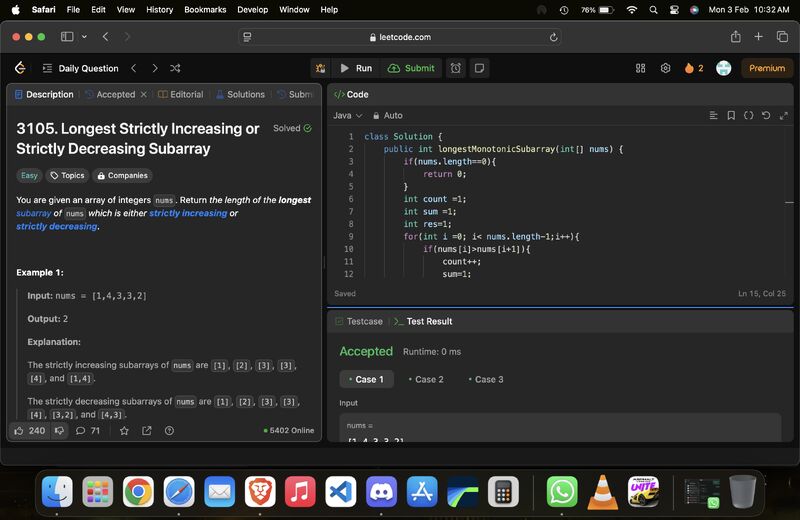Open the comments with 71 count

coord(88,431)
